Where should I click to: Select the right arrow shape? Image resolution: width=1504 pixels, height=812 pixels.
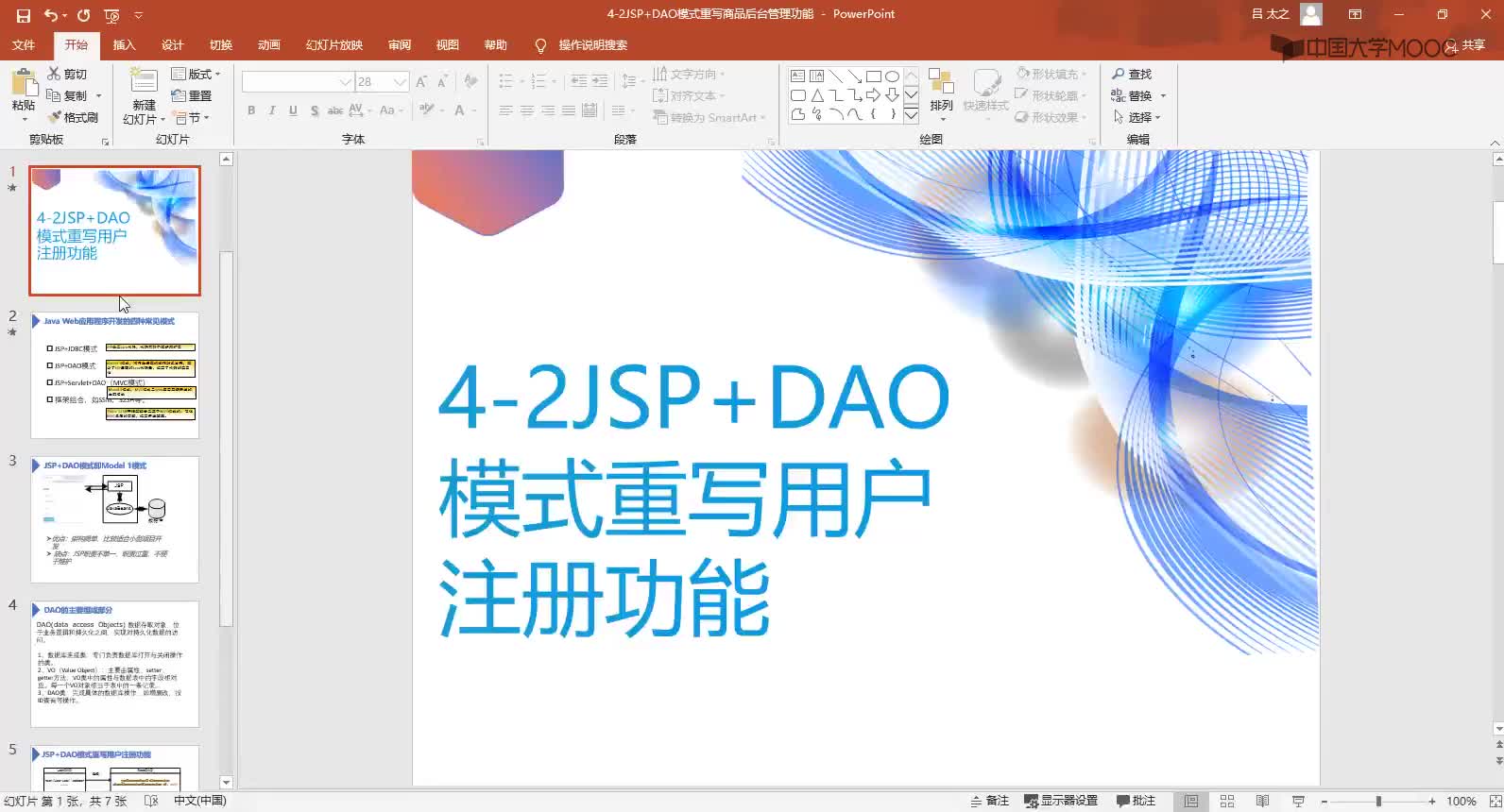873,95
